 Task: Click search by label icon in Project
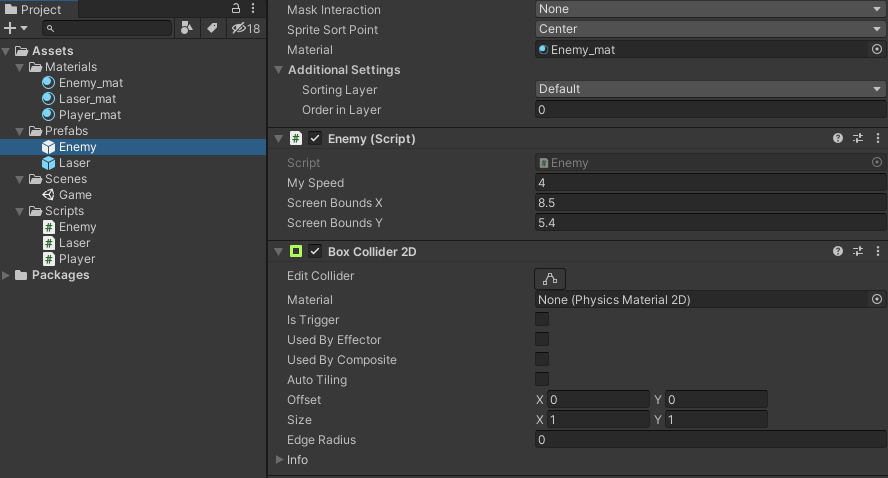(x=212, y=29)
